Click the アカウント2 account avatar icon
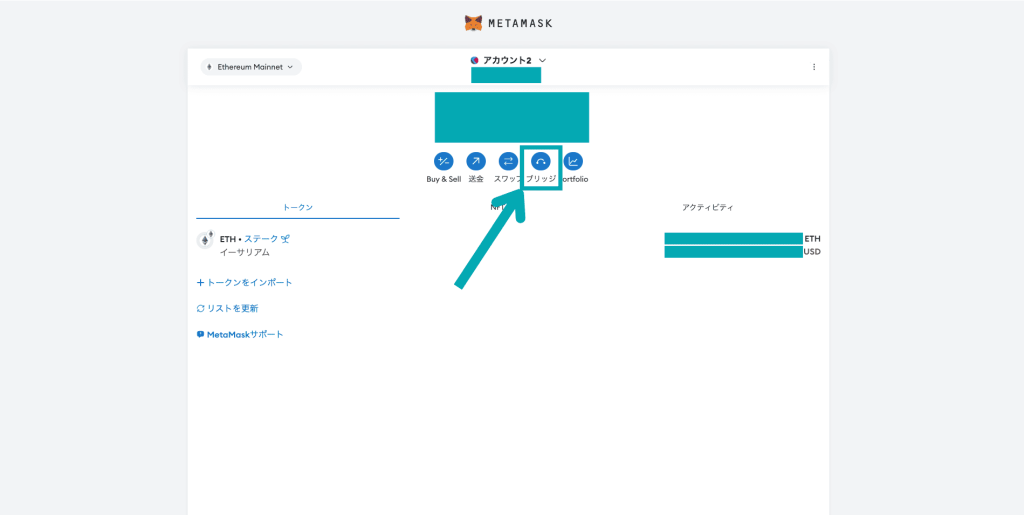Screen dimensions: 1024x515 (x=475, y=60)
